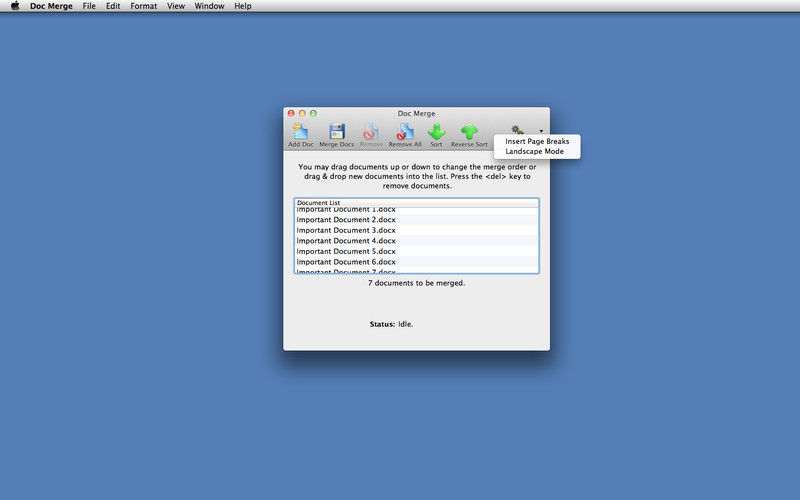Open the Window menu
The image size is (800, 500).
[x=209, y=6]
